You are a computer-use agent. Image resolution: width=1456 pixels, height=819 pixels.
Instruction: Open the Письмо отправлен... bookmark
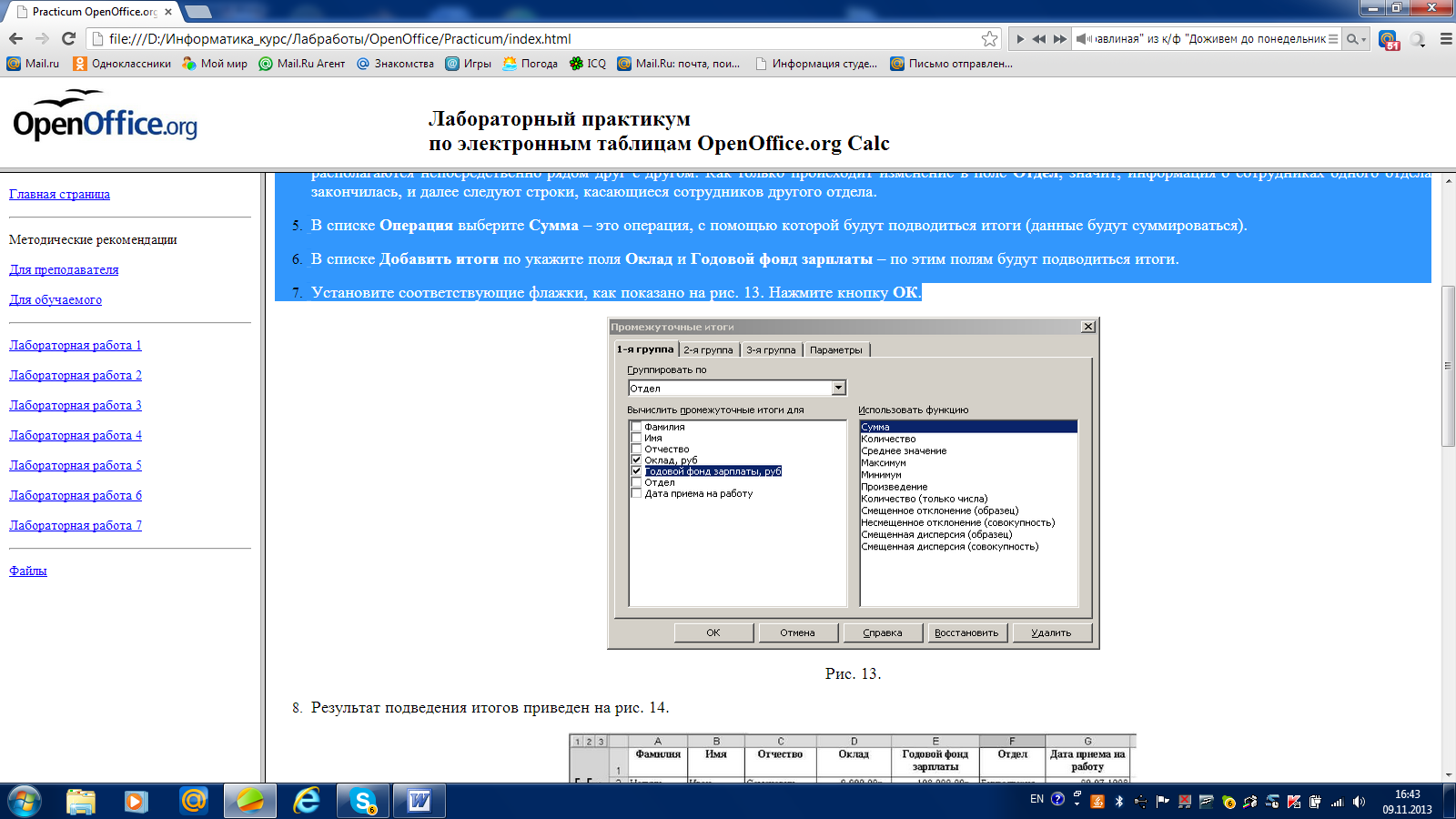coord(951,64)
